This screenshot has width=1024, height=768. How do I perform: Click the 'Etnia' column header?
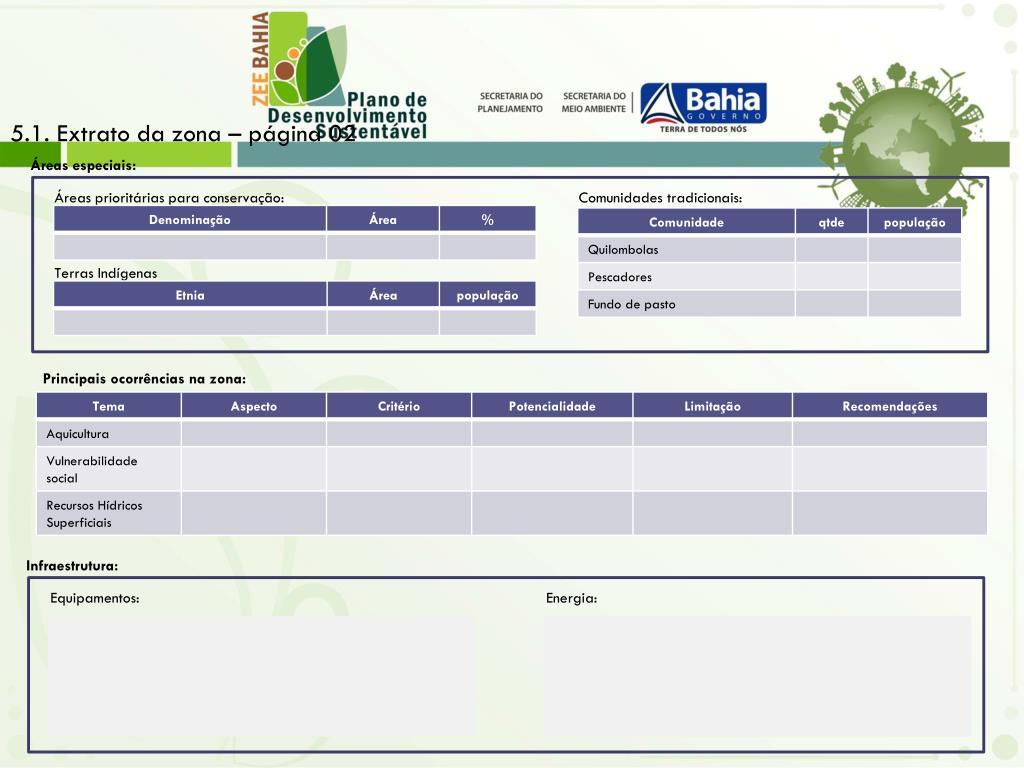[189, 295]
